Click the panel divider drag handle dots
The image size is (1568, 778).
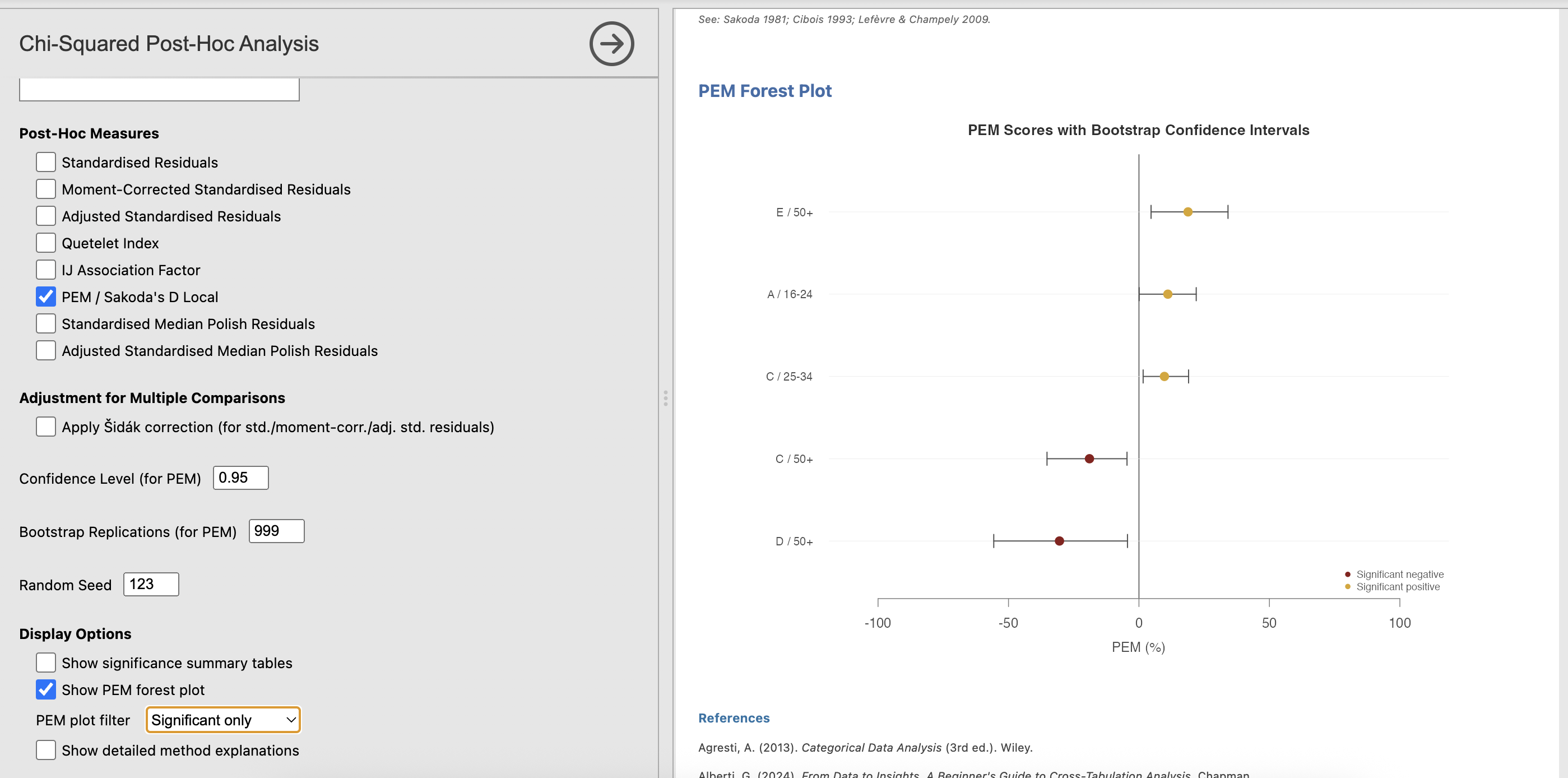click(665, 398)
